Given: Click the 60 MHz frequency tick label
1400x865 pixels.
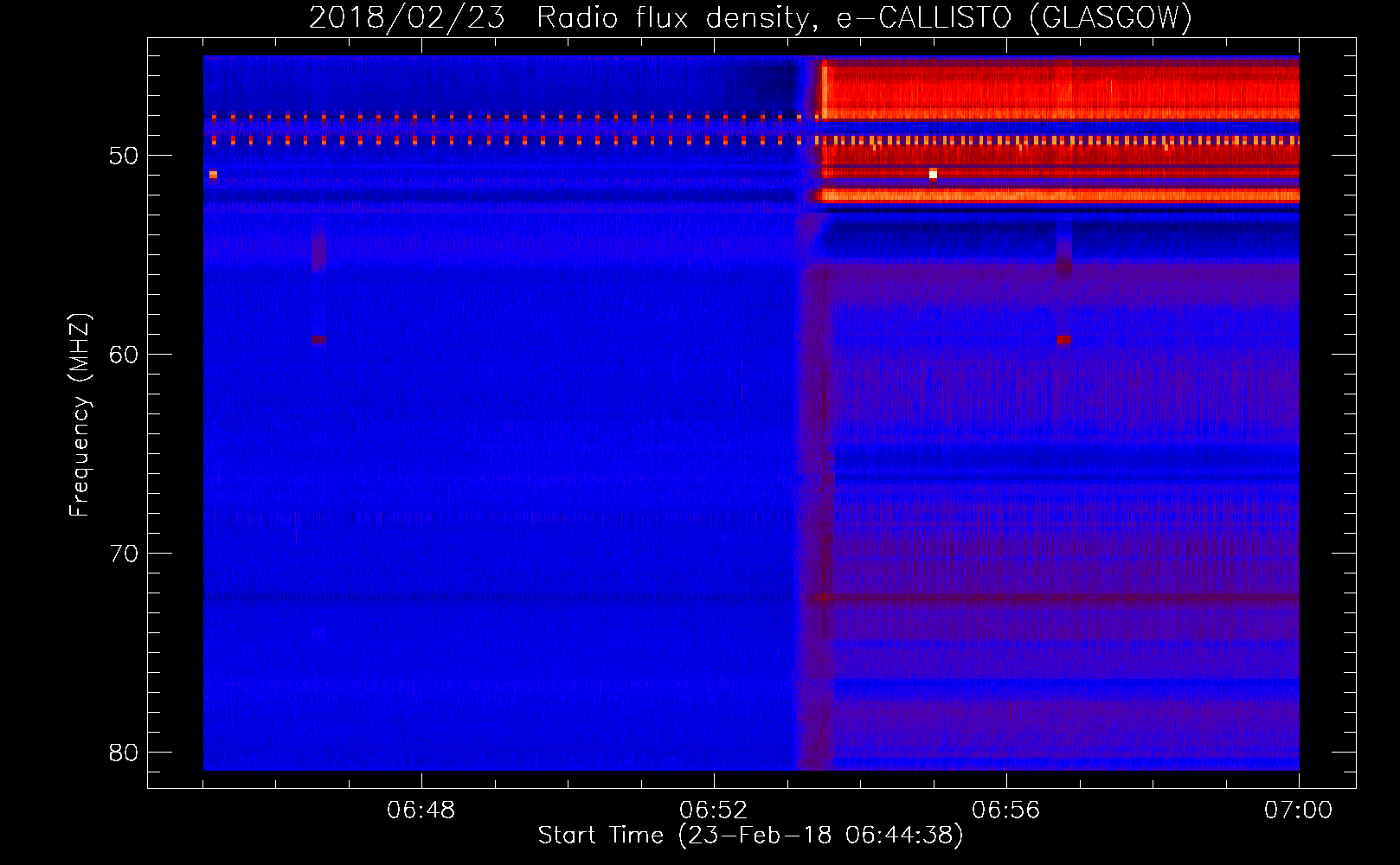Looking at the screenshot, I should pyautogui.click(x=124, y=355).
